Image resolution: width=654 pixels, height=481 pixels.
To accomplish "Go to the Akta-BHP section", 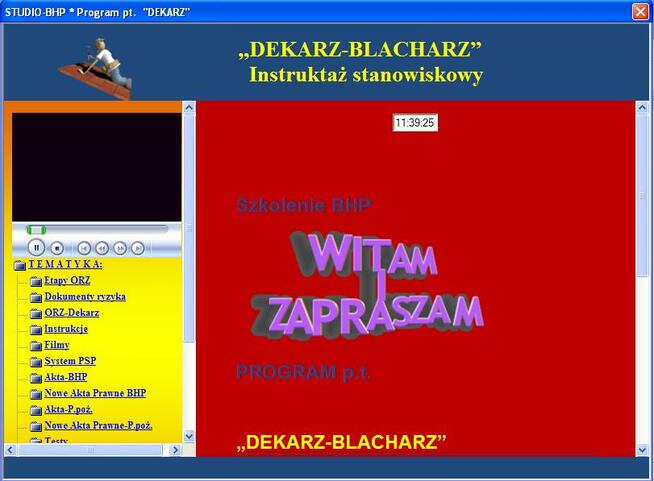I will pyautogui.click(x=66, y=377).
